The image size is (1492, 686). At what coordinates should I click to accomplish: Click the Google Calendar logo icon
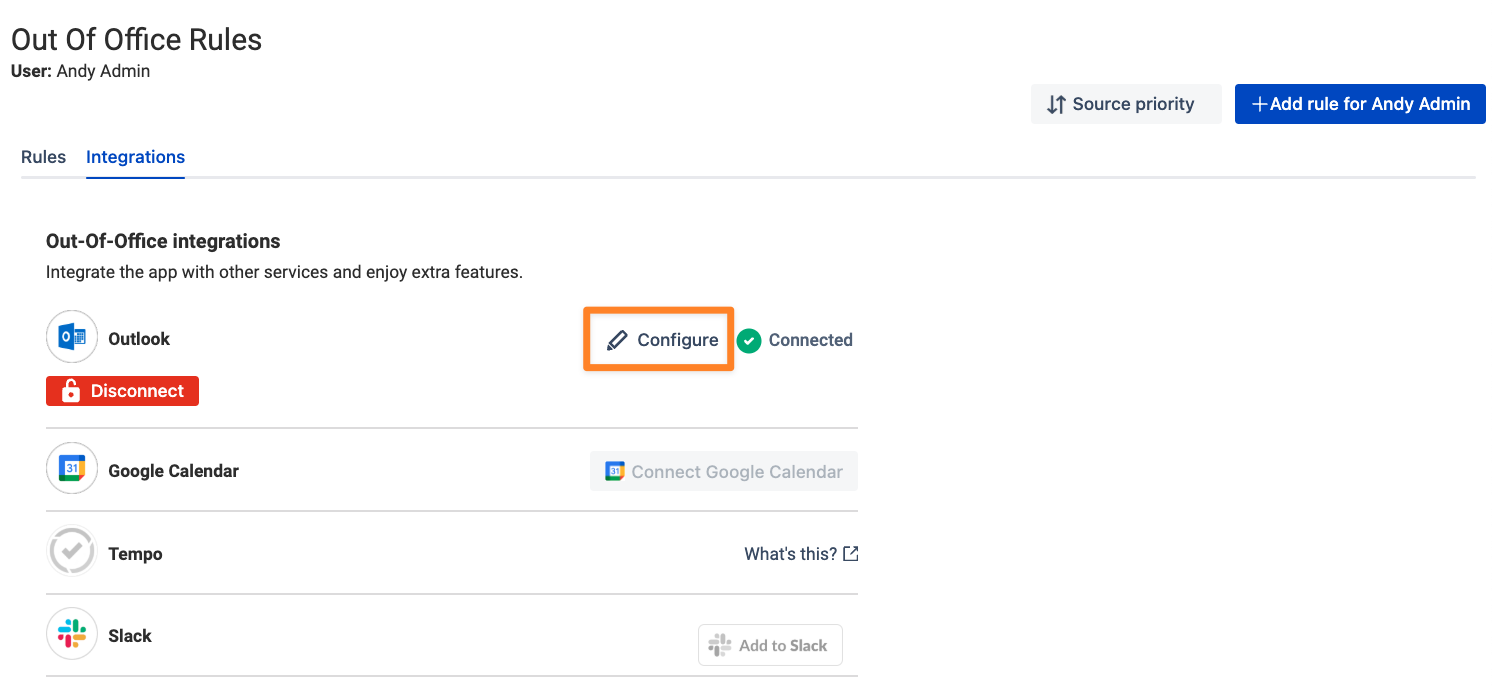[72, 469]
